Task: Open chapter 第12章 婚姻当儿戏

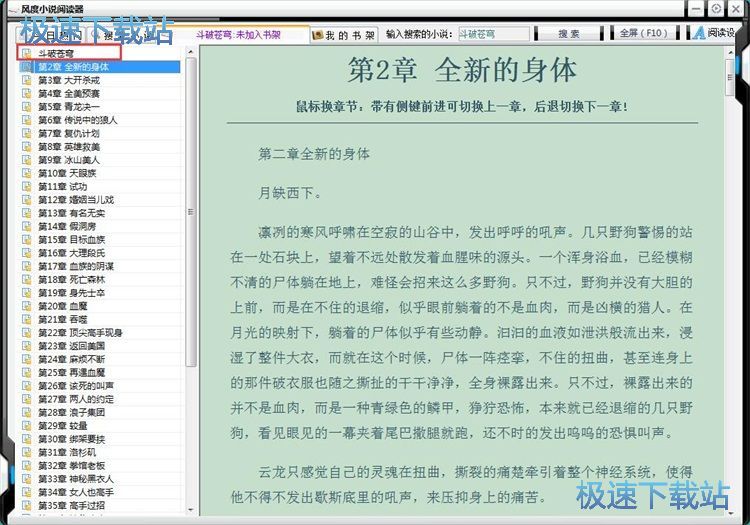Action: coord(76,200)
